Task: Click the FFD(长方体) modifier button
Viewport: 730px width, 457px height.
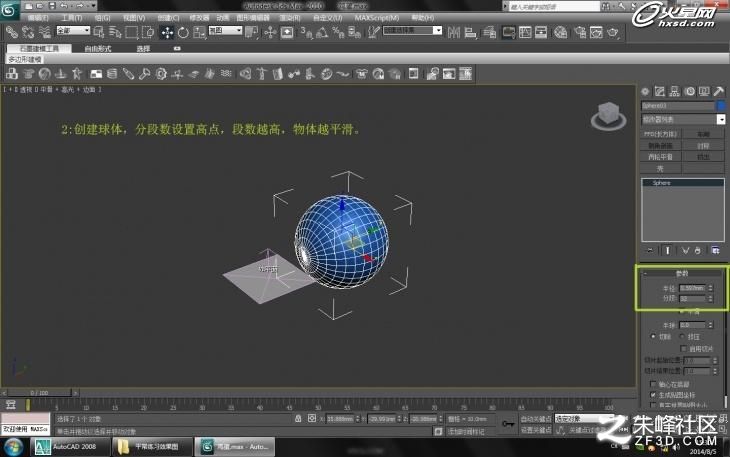Action: [661, 134]
